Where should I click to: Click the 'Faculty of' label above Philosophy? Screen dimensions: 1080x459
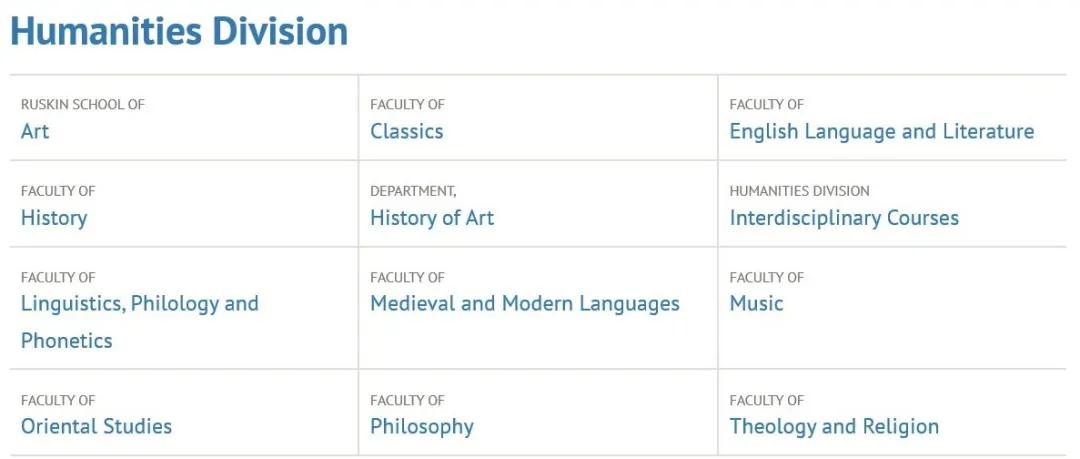click(407, 400)
